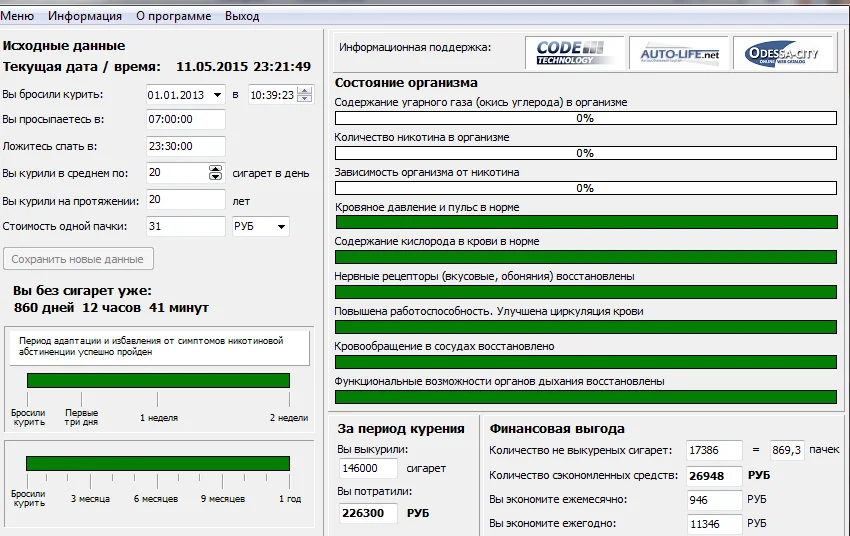Click the CODE Technology logo banner
Image resolution: width=850 pixels, height=536 pixels.
[x=574, y=52]
